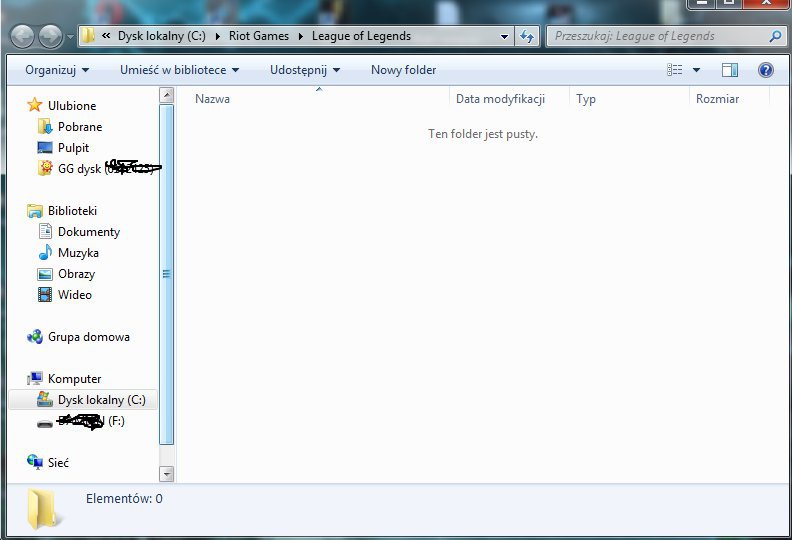This screenshot has height=540, width=792.
Task: Open the Organizuj menu
Action: [57, 70]
